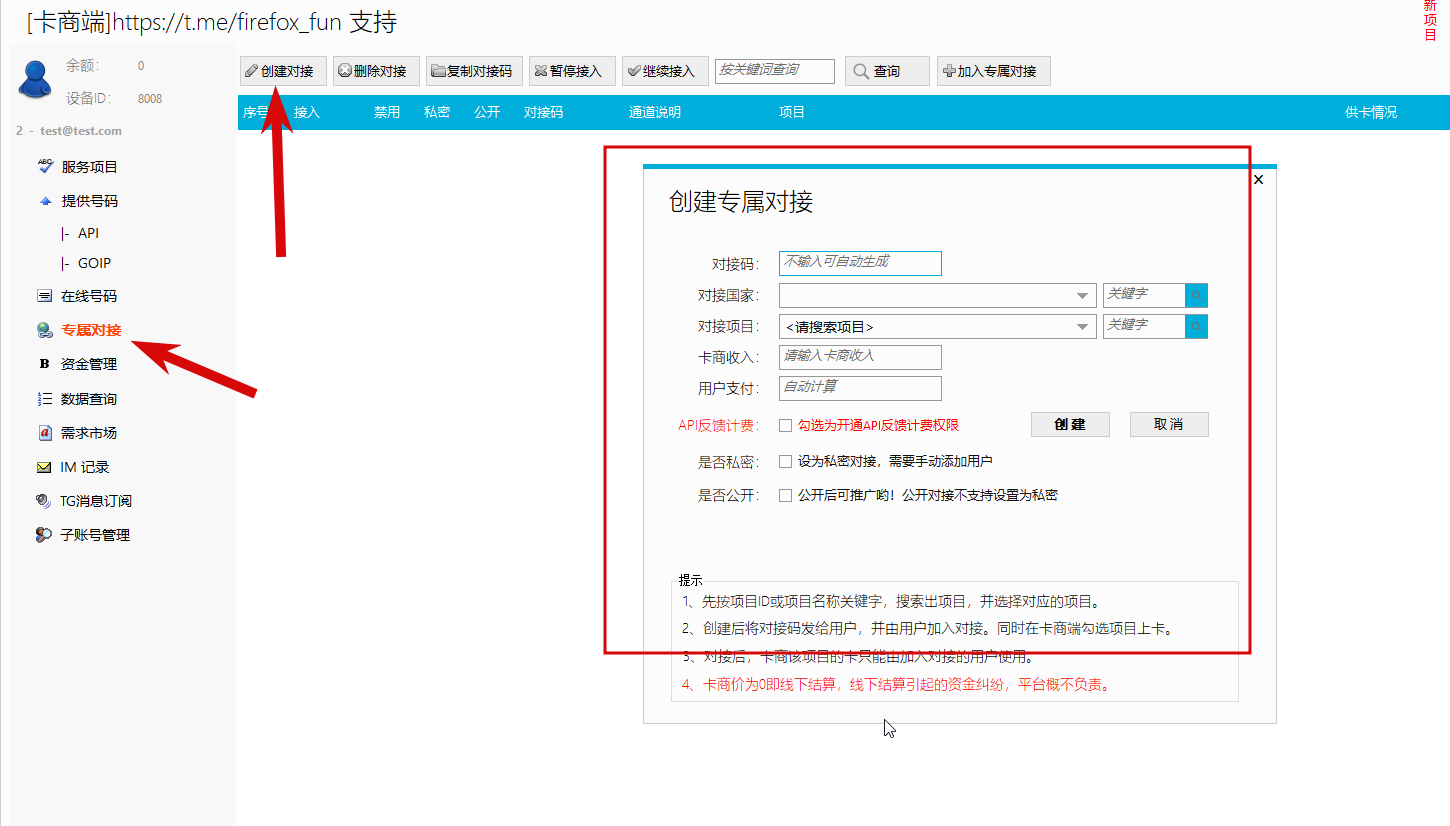Click the 用户支付 input field
The width and height of the screenshot is (1450, 826).
pyautogui.click(x=860, y=388)
